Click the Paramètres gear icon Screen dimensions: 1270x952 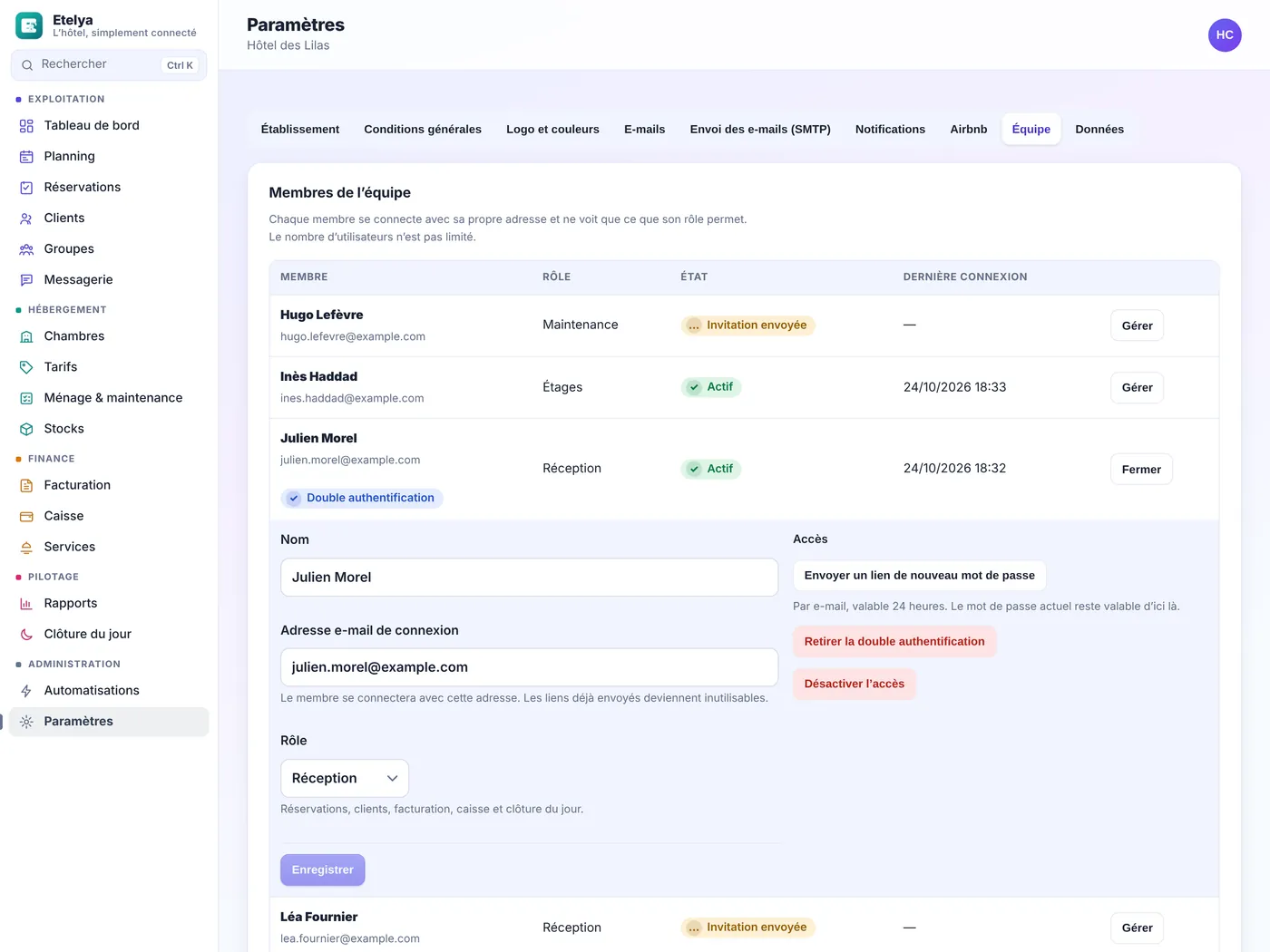point(26,722)
